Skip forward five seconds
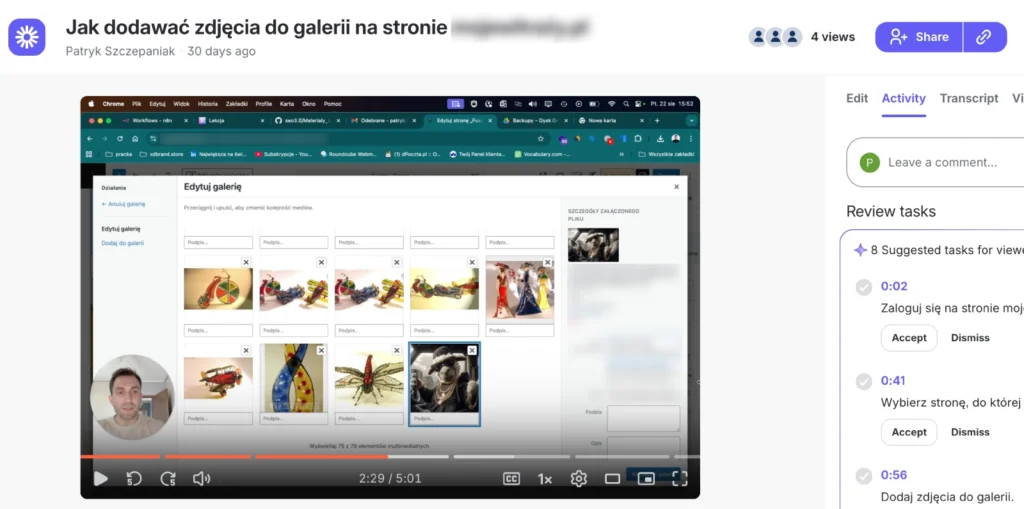Image resolution: width=1024 pixels, height=509 pixels. point(168,479)
